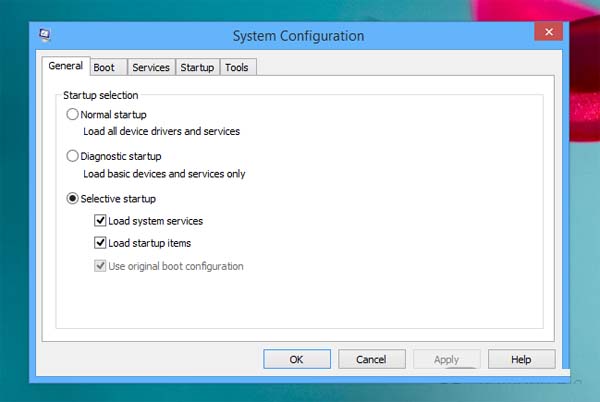Close the System Configuration window

[x=547, y=33]
